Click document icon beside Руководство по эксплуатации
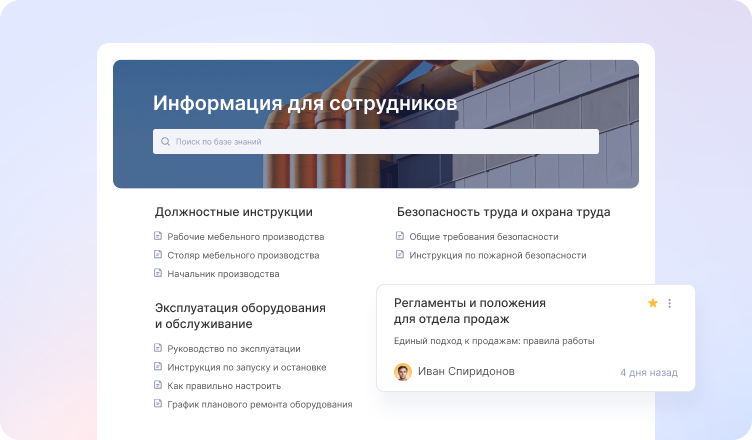This screenshot has height=440, width=752. click(x=157, y=348)
